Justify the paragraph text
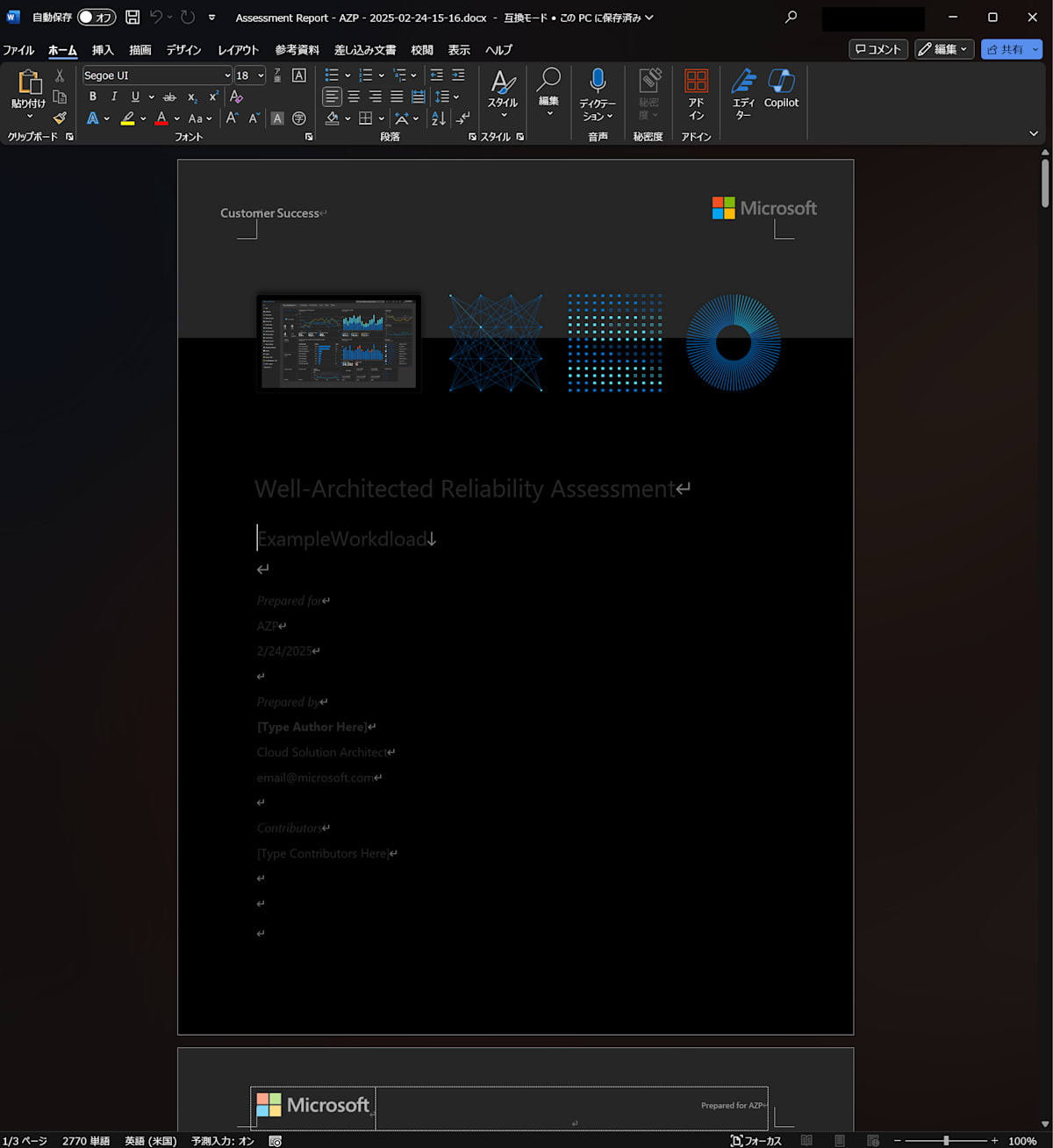This screenshot has width=1053, height=1148. 397,97
